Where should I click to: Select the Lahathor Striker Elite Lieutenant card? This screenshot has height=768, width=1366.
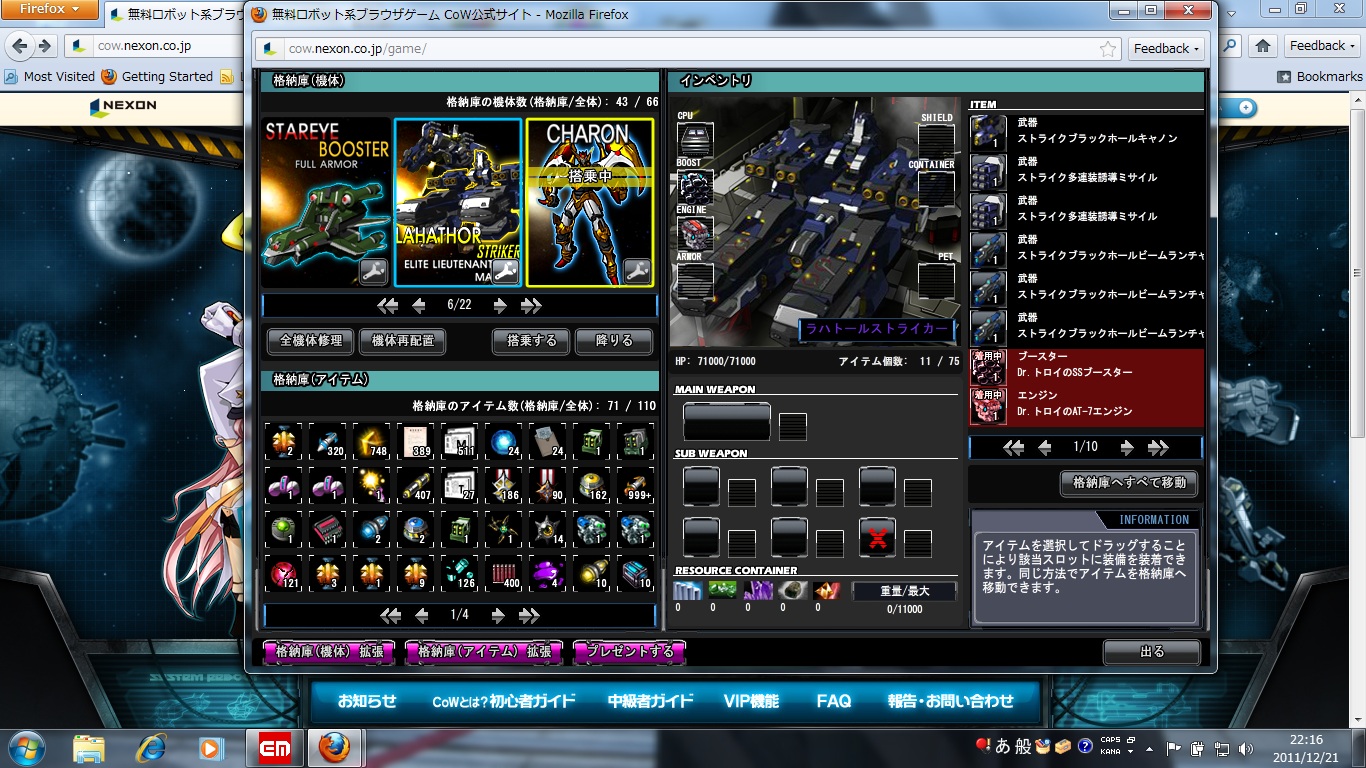point(458,203)
